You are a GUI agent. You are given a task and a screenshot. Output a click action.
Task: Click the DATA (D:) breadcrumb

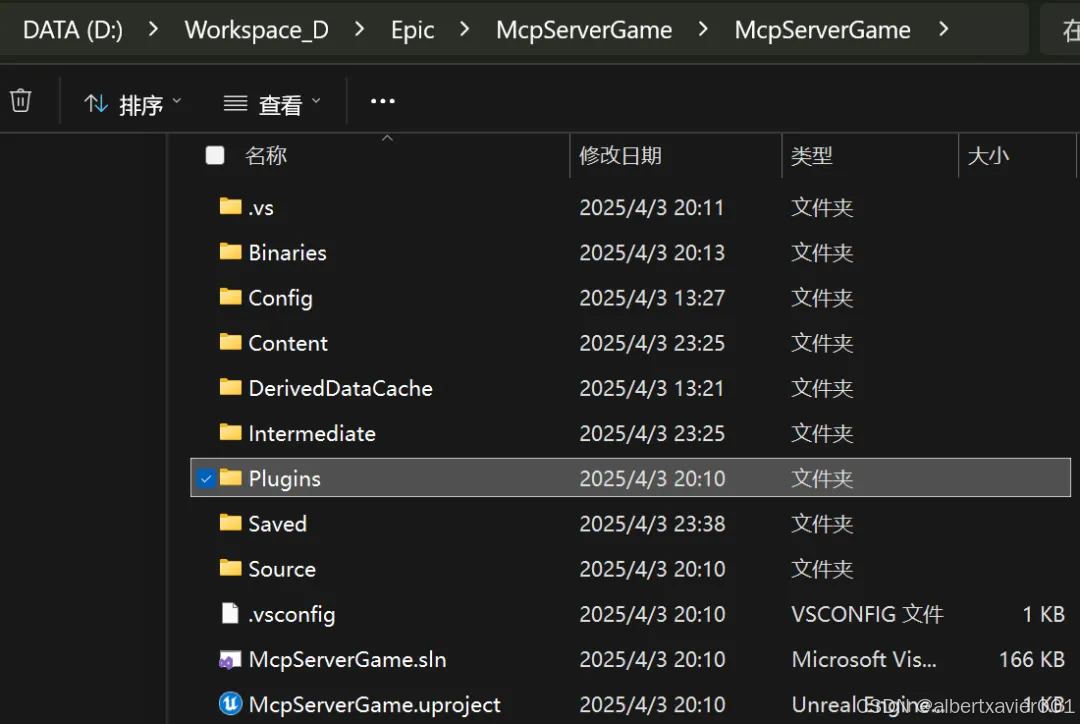pos(73,30)
